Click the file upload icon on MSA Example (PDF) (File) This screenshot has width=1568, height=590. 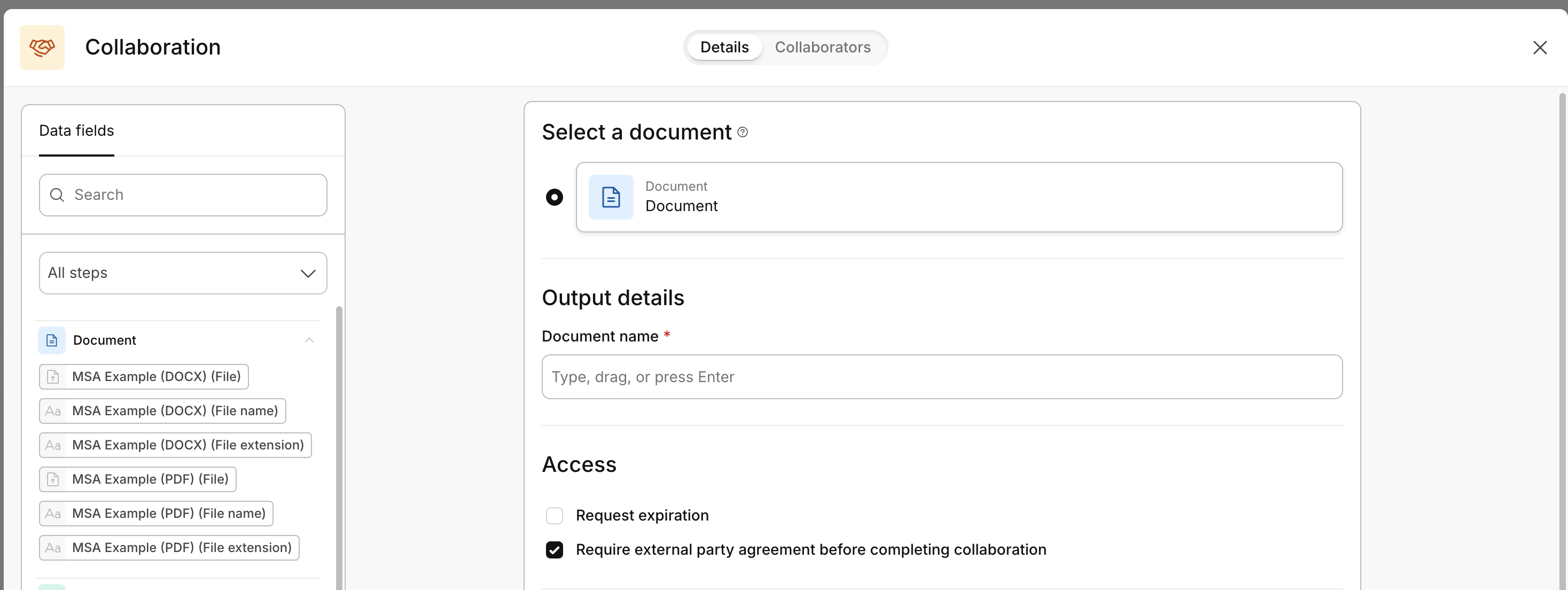(53, 480)
